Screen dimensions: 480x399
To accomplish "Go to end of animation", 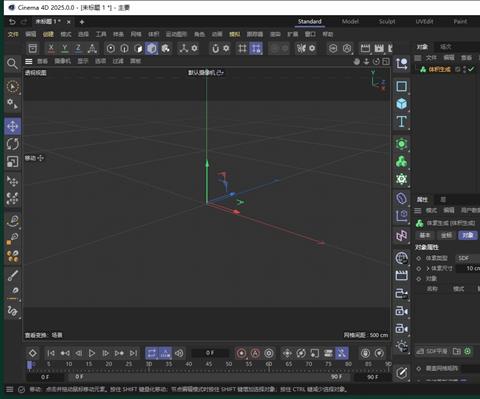I will coord(133,353).
